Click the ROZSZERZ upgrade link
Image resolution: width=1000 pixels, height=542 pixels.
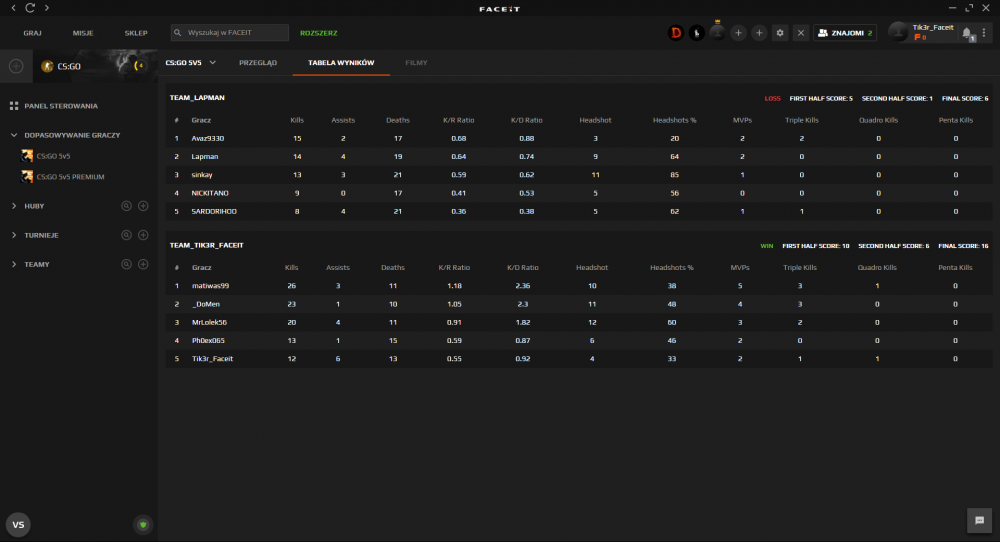pyautogui.click(x=318, y=33)
